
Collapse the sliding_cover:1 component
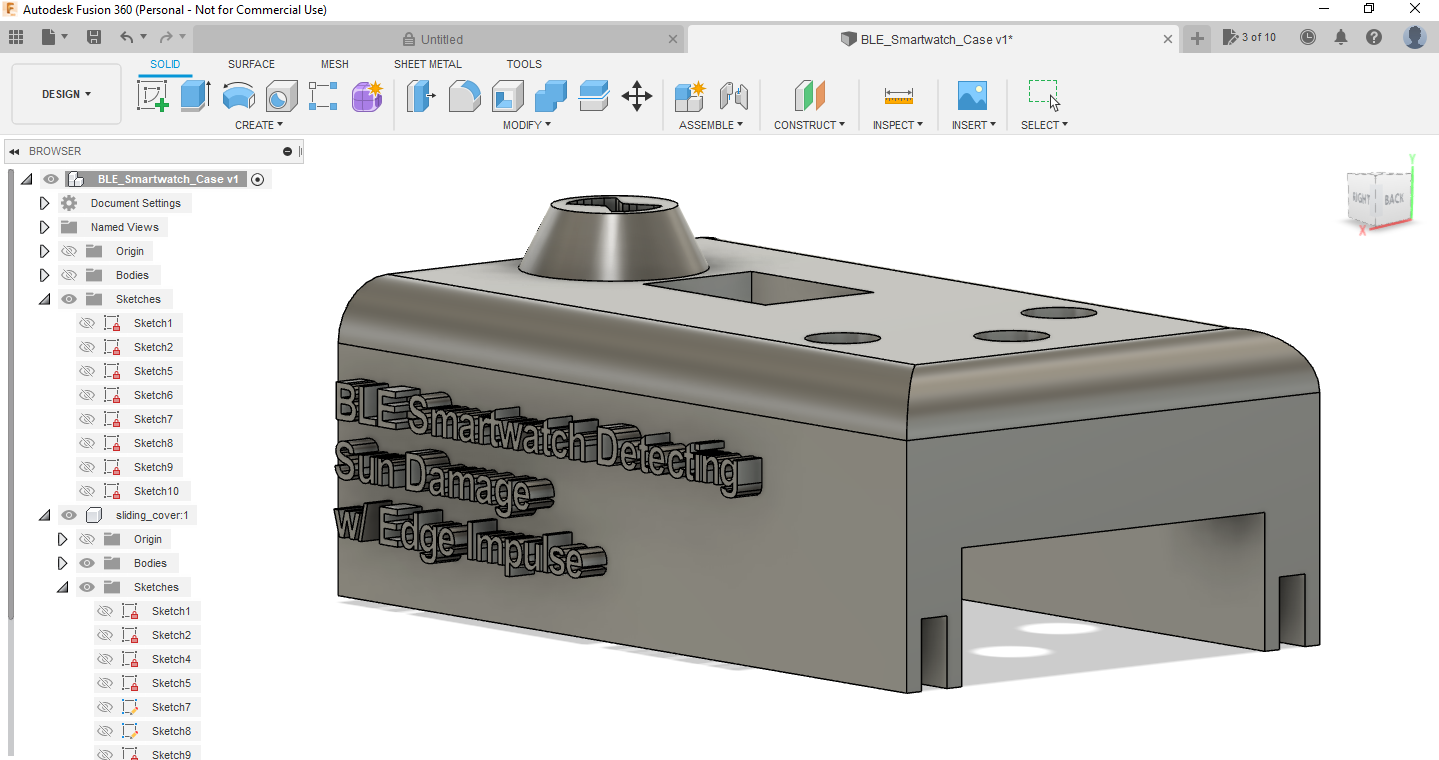tap(44, 515)
